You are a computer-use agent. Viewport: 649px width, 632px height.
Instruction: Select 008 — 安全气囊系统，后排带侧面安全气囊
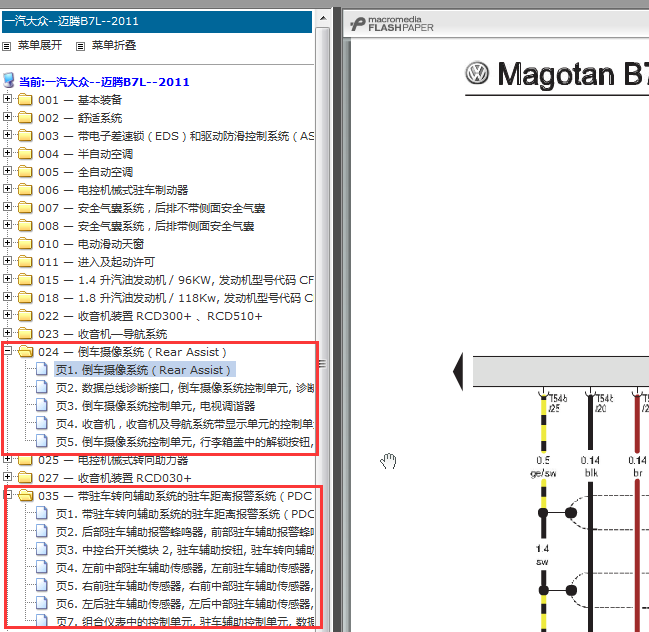146,226
